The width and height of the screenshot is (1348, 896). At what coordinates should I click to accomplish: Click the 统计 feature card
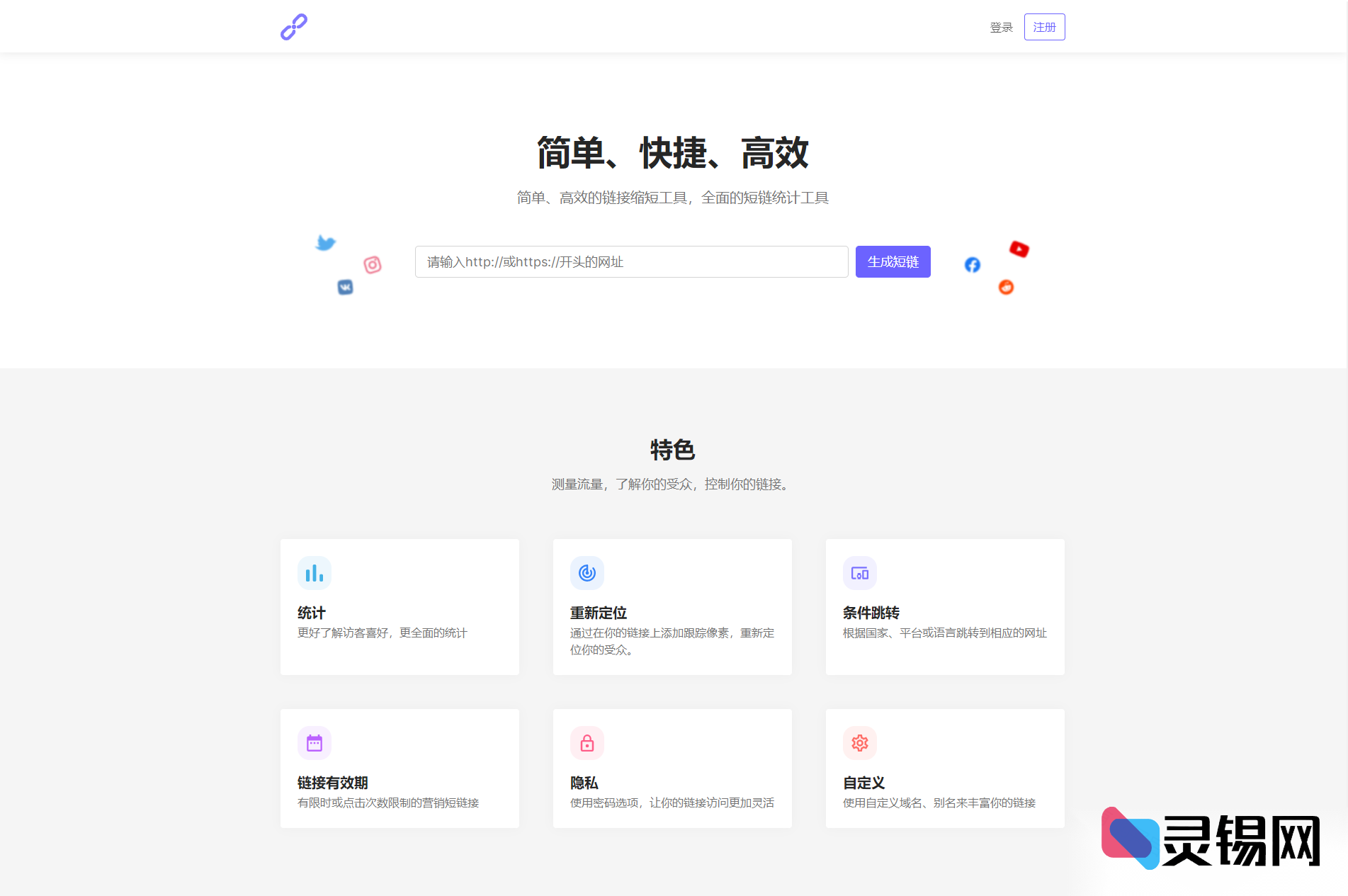pyautogui.click(x=399, y=607)
